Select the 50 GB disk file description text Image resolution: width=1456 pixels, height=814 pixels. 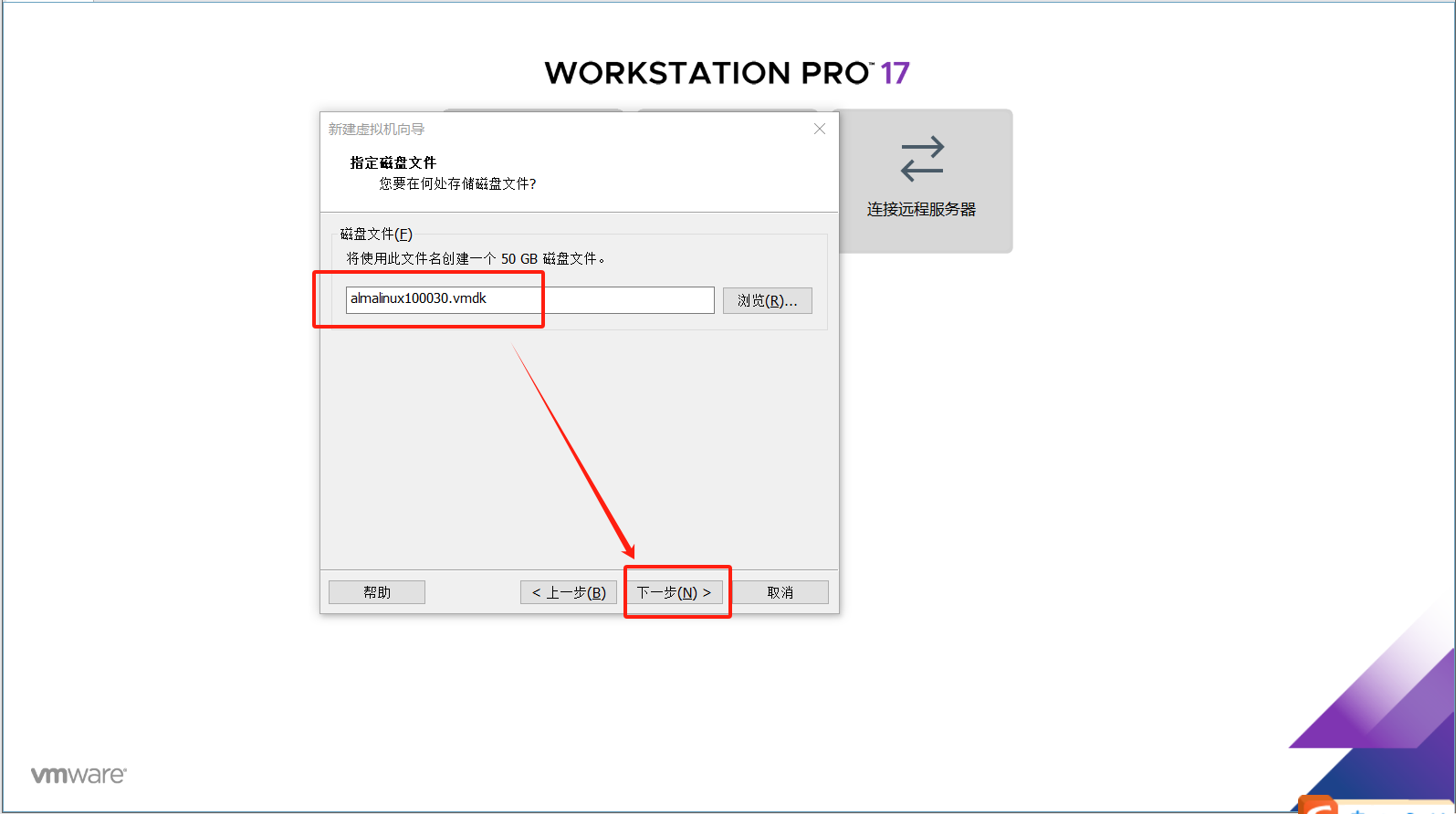(476, 259)
